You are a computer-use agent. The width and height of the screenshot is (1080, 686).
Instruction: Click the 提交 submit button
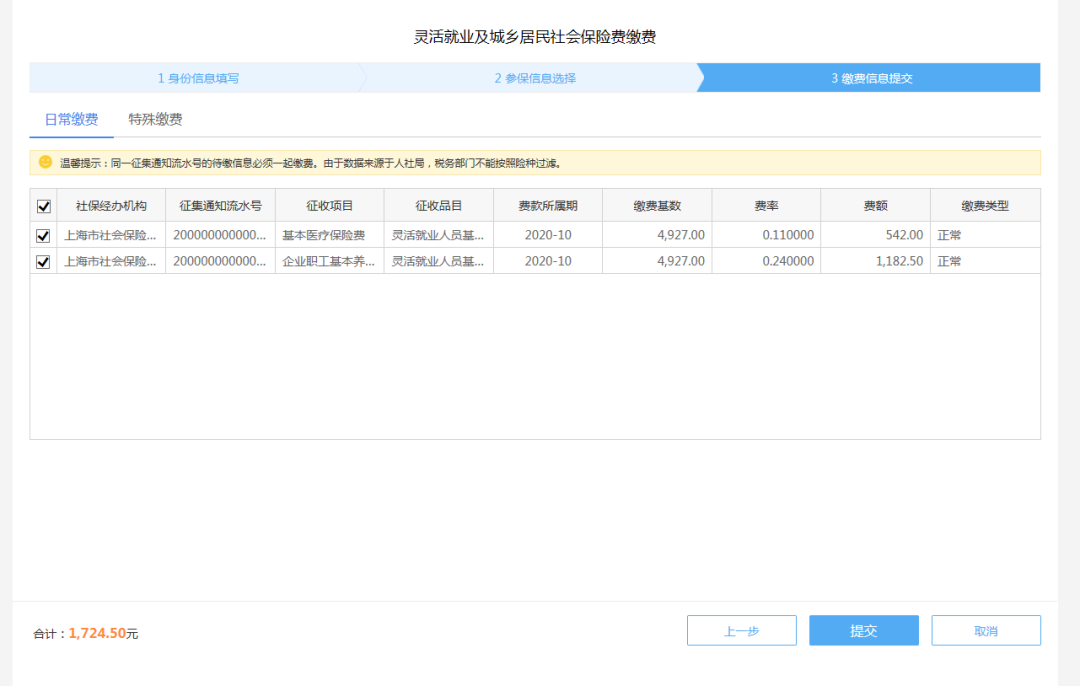click(863, 630)
